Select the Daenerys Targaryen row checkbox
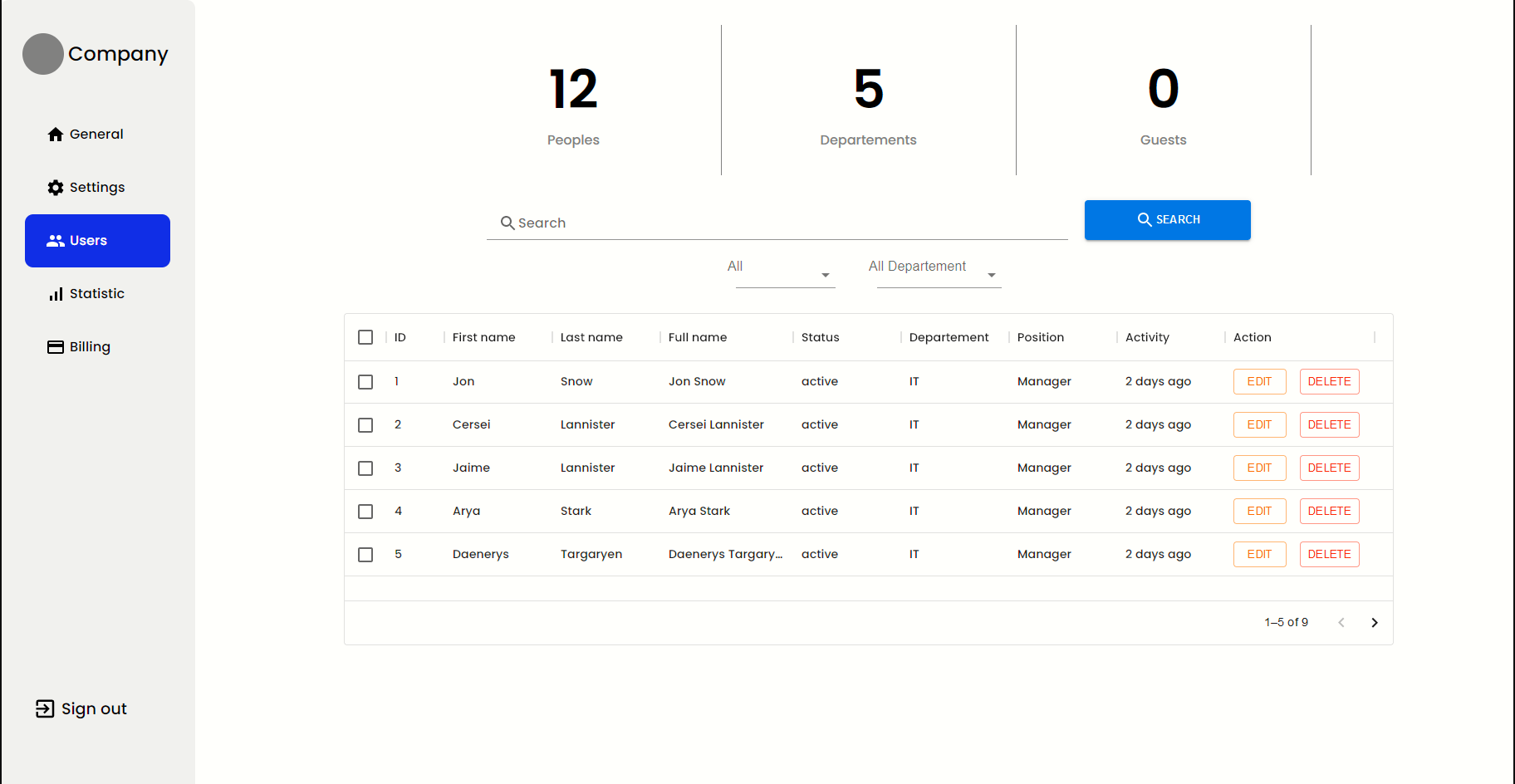Screen dimensions: 1515x784 (365, 555)
